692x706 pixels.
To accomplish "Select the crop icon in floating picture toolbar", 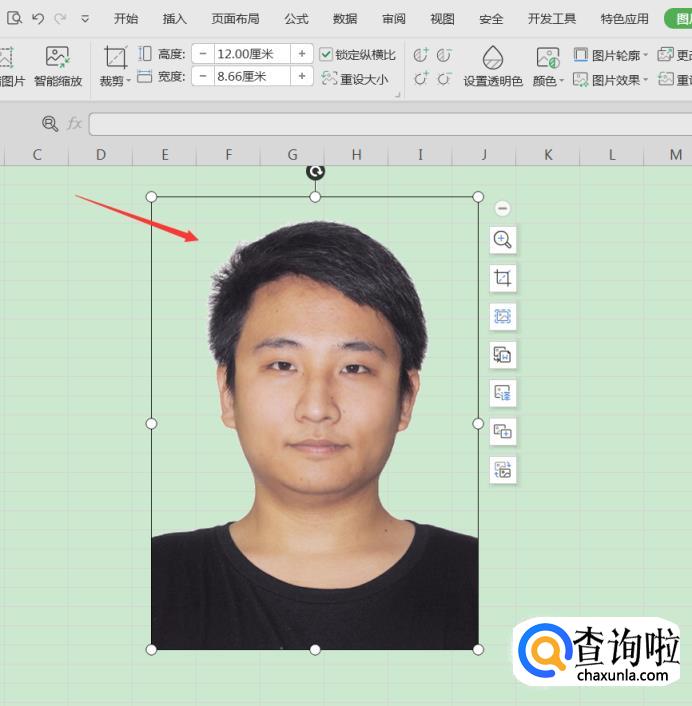I will tap(502, 278).
